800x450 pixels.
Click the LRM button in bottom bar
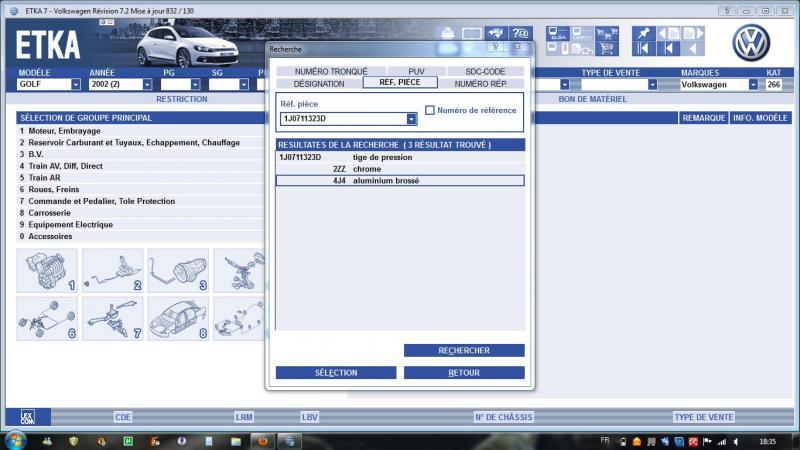244,417
